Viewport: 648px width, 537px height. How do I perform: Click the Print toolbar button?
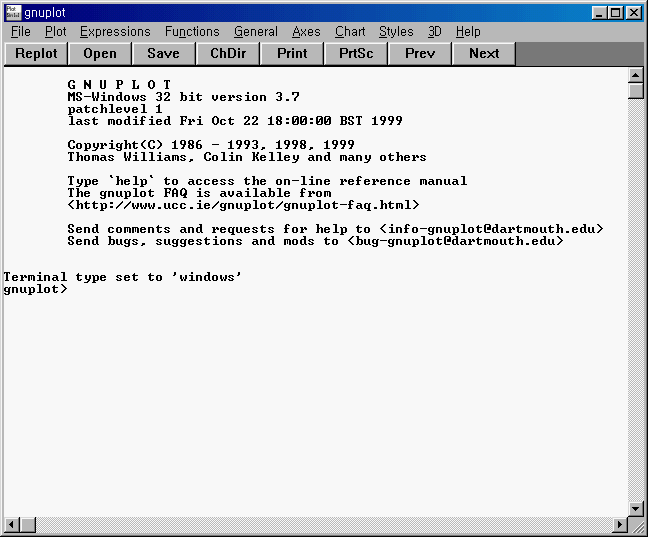(292, 54)
